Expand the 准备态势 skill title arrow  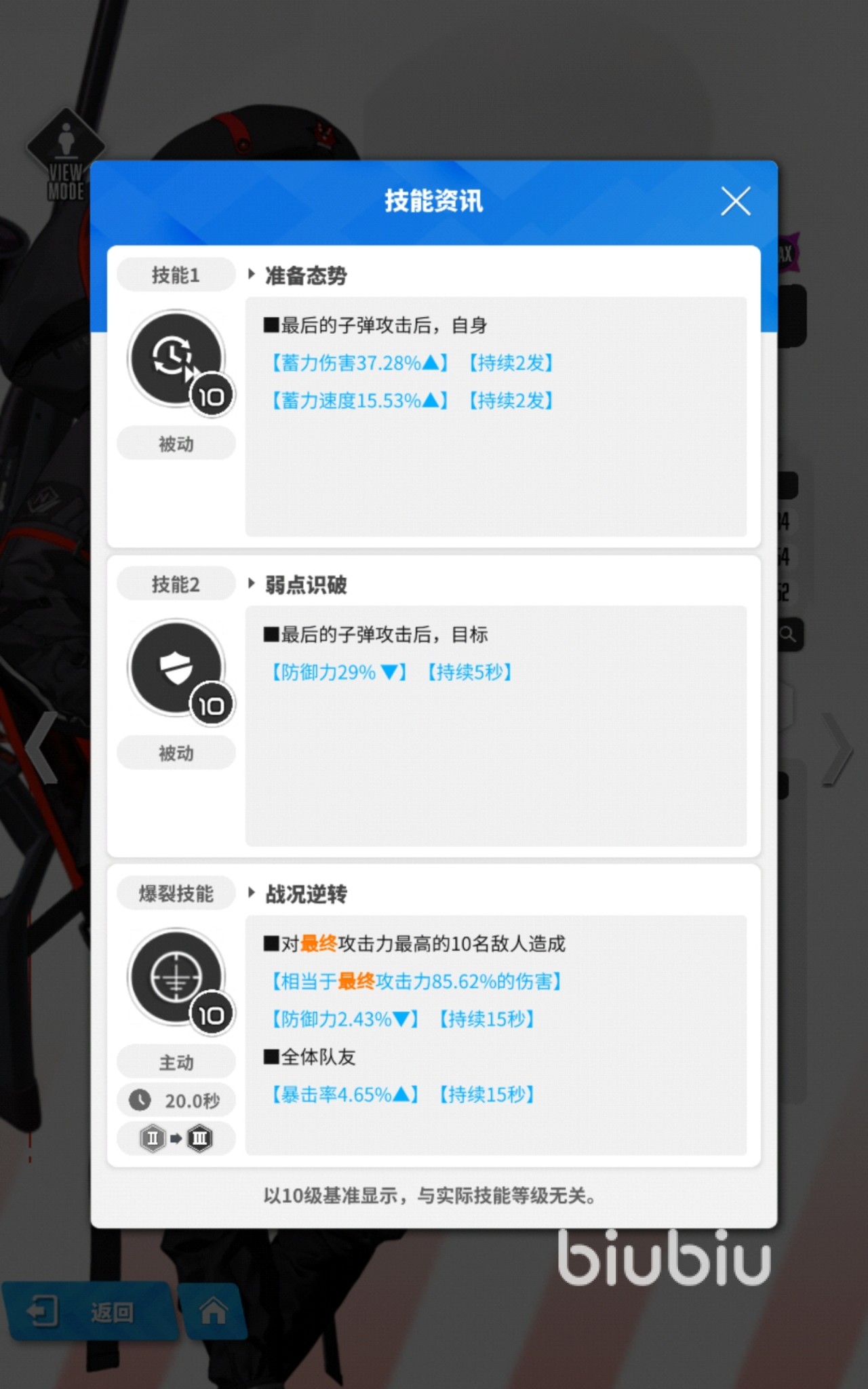pos(252,275)
